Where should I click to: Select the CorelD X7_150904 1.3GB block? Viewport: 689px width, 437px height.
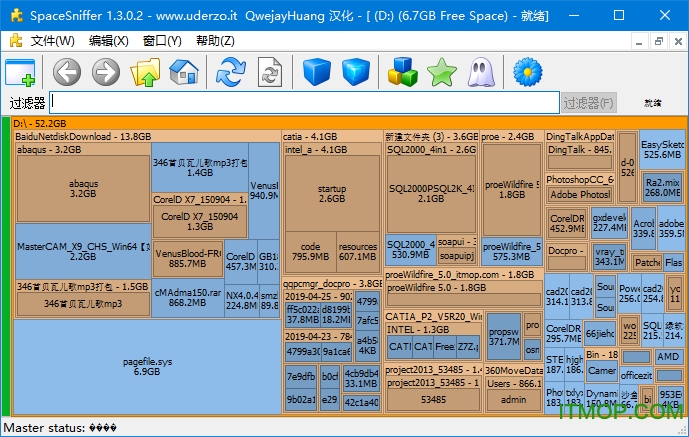tap(200, 221)
